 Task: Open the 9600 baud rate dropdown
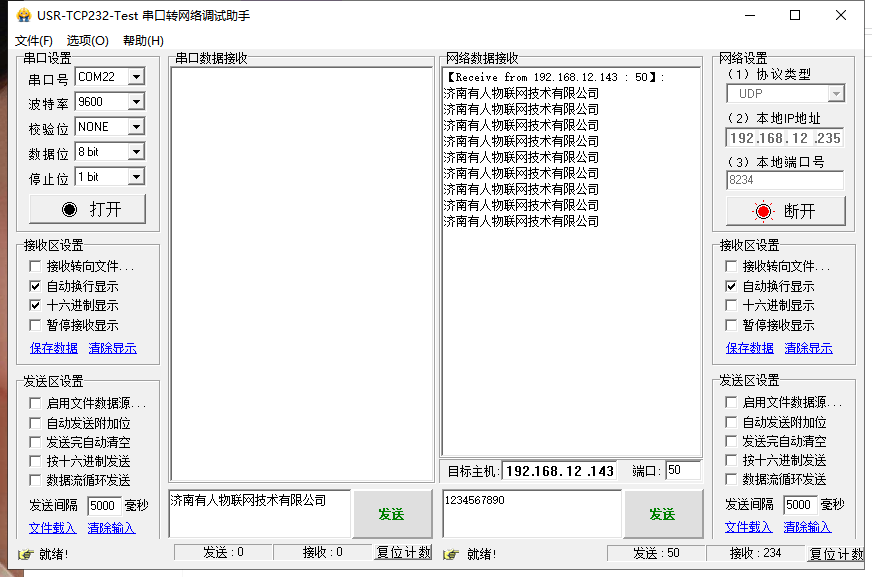136,102
